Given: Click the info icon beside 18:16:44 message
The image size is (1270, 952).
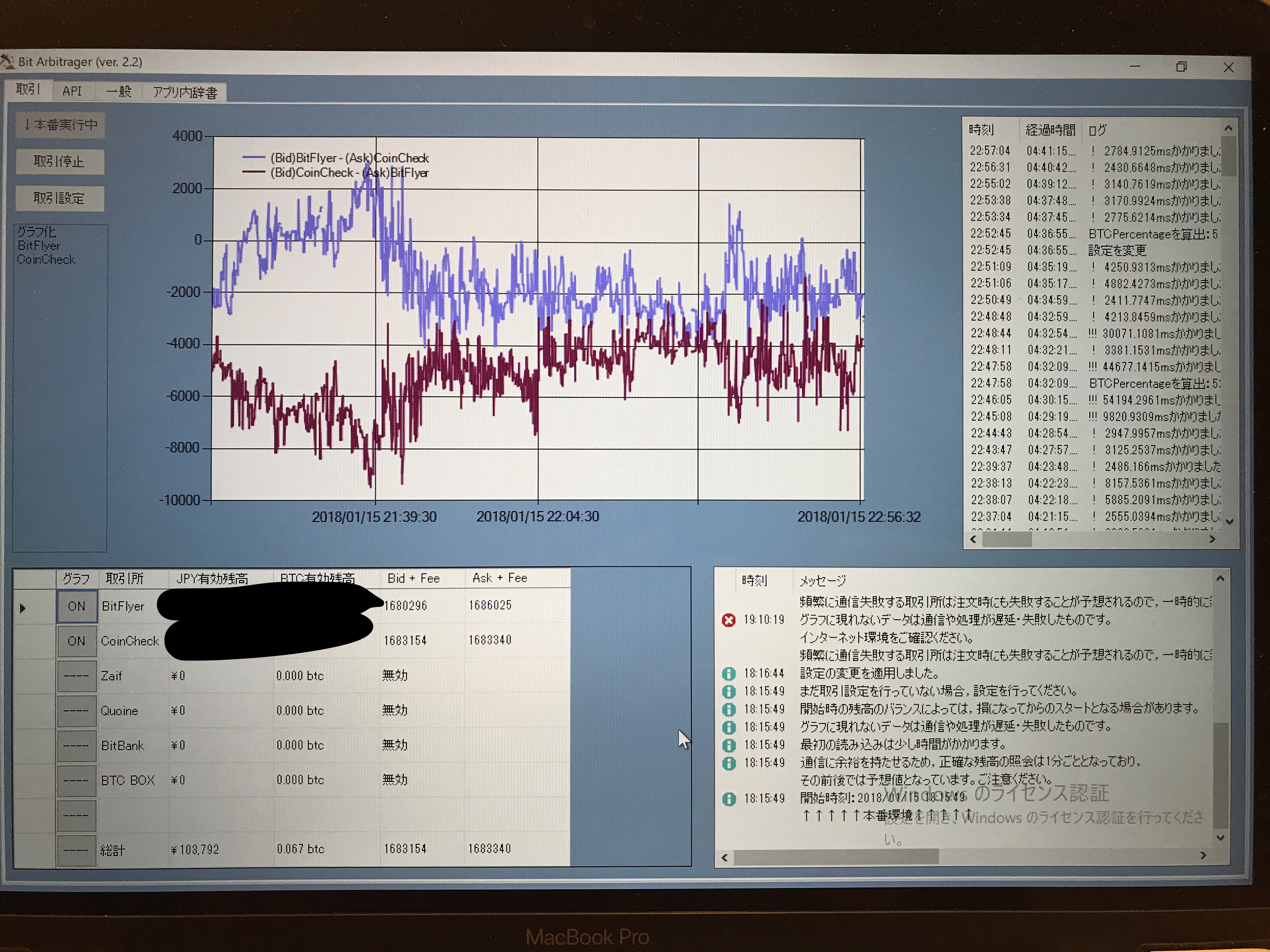Looking at the screenshot, I should [729, 673].
